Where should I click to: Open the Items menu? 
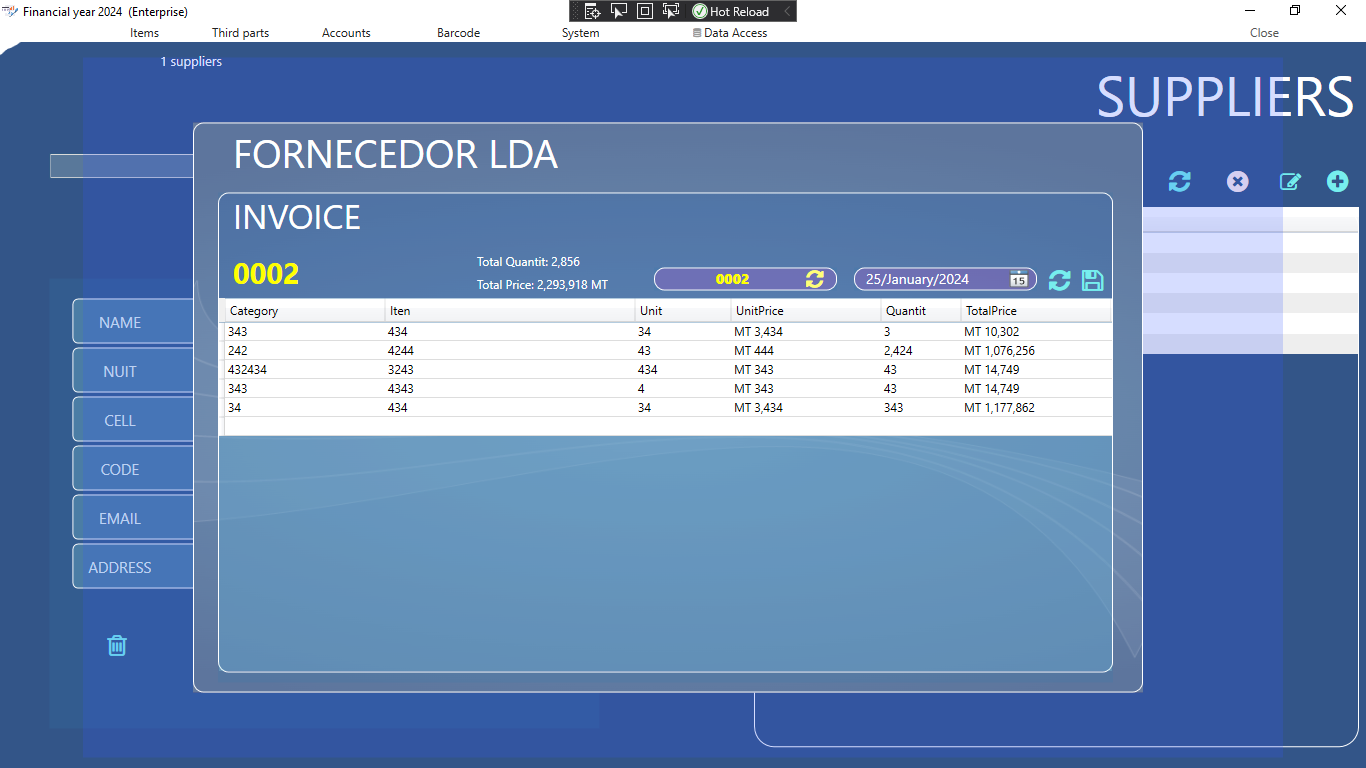[x=144, y=33]
